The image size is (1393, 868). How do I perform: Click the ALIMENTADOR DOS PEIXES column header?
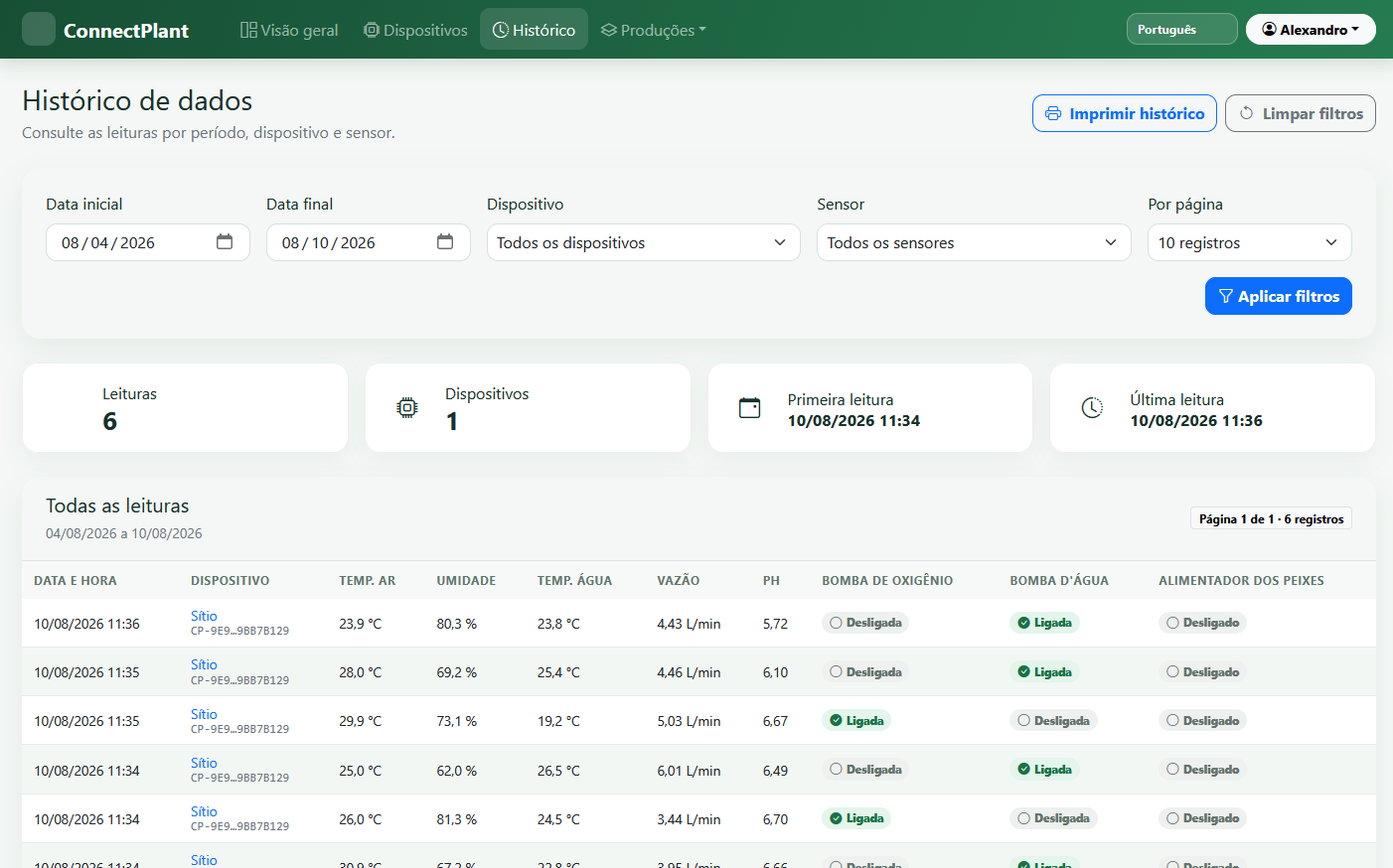click(1241, 581)
